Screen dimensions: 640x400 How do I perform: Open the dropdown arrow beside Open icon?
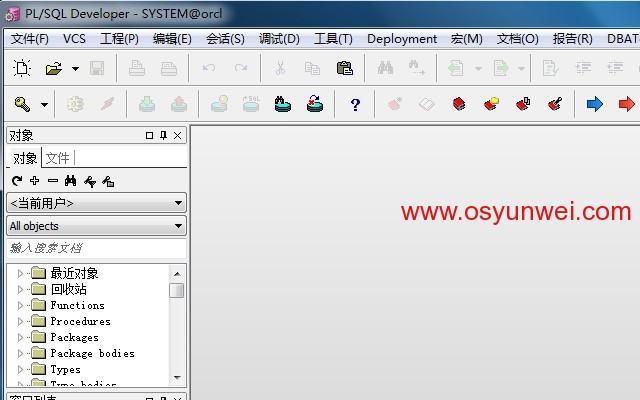pos(76,69)
